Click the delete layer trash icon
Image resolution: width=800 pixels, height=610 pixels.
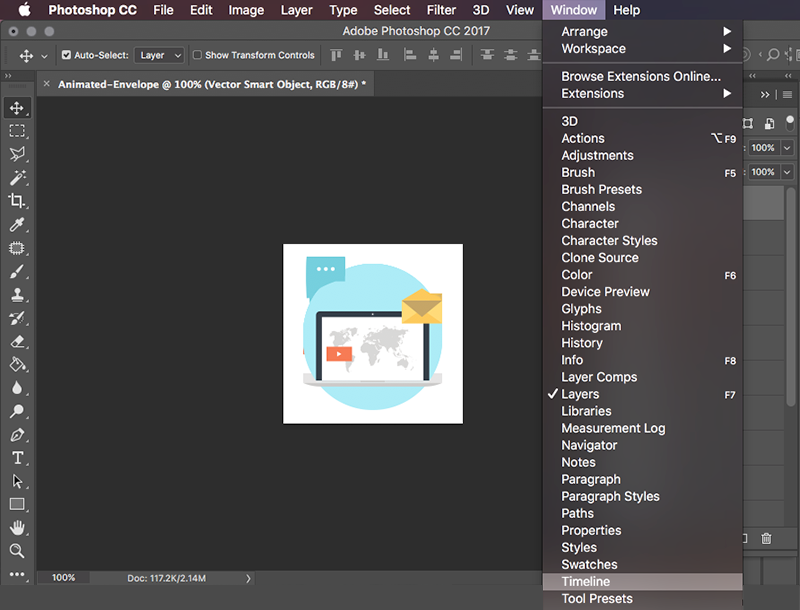click(x=766, y=539)
